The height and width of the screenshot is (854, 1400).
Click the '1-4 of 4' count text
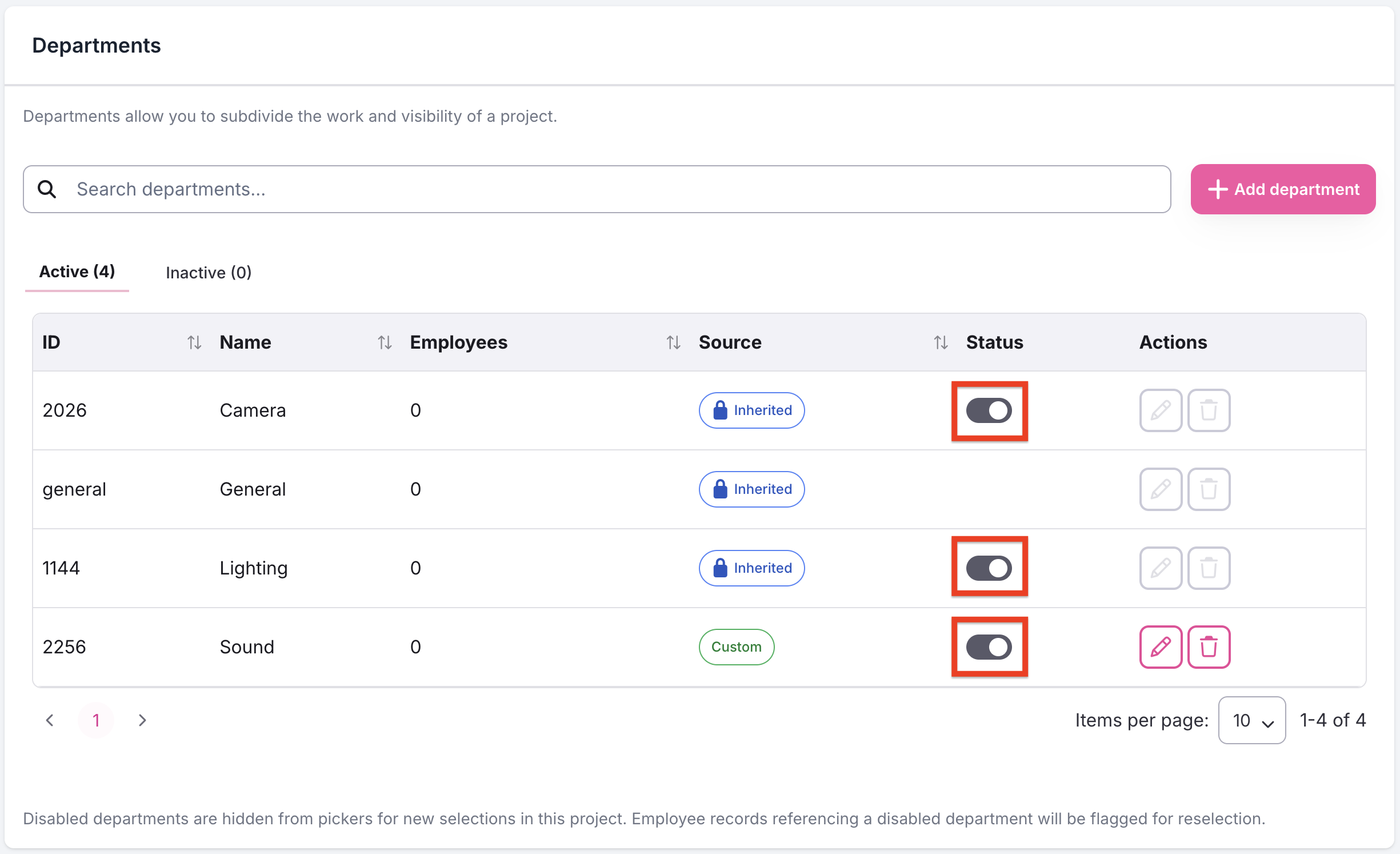click(1333, 720)
